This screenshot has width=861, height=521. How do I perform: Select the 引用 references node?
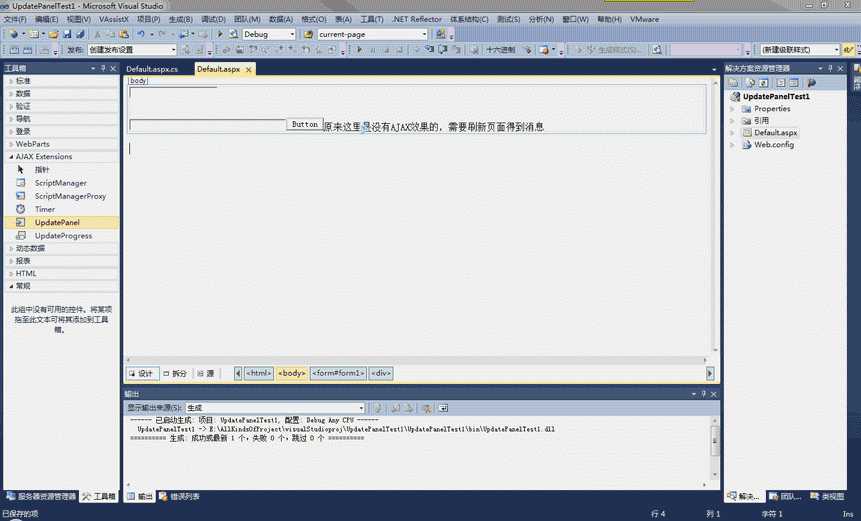click(761, 121)
